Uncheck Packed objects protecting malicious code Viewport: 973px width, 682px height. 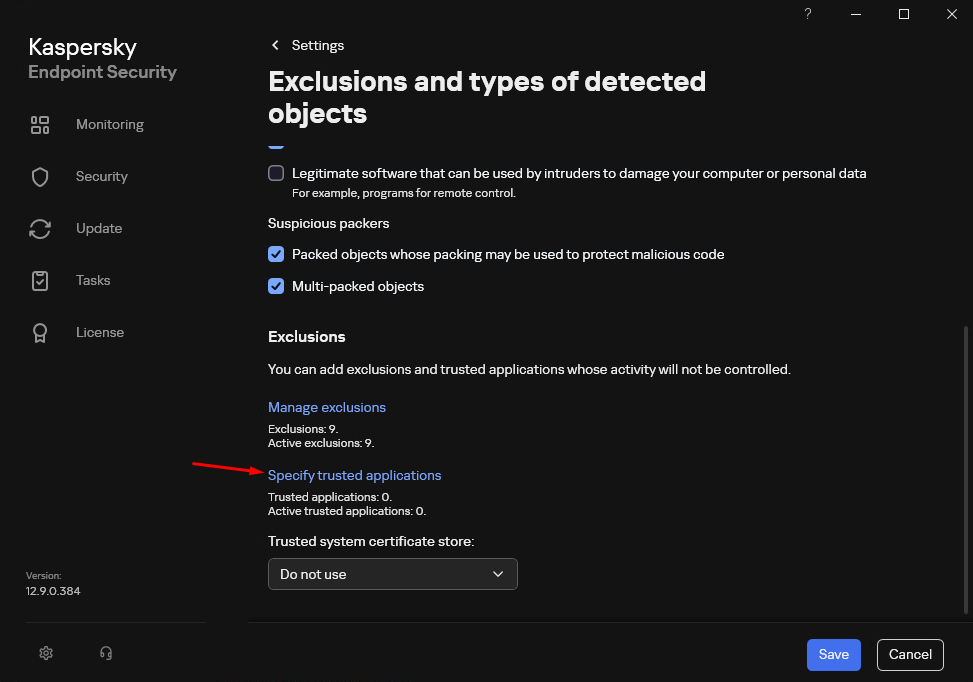(276, 254)
